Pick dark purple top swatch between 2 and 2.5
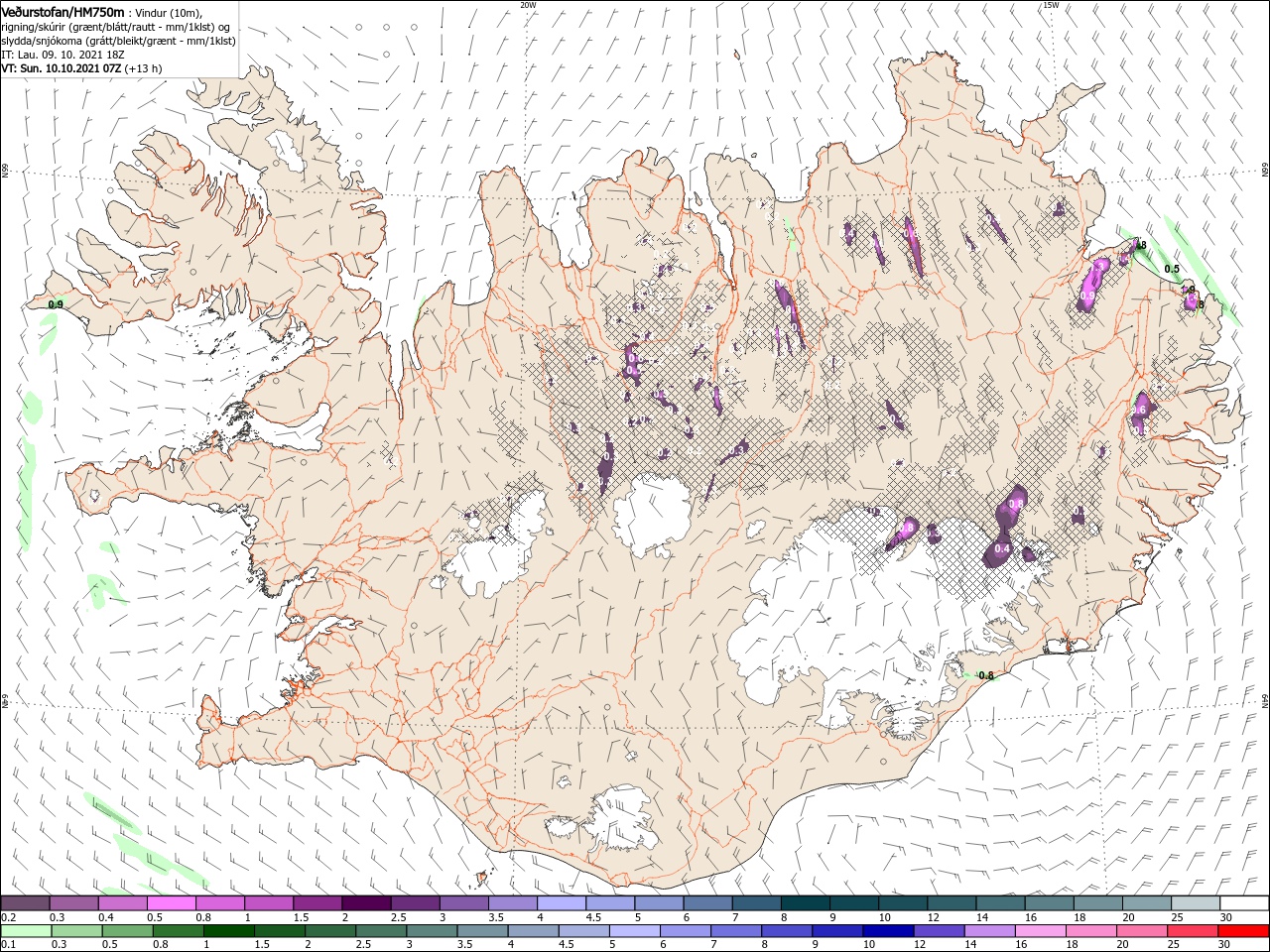 click(x=366, y=903)
